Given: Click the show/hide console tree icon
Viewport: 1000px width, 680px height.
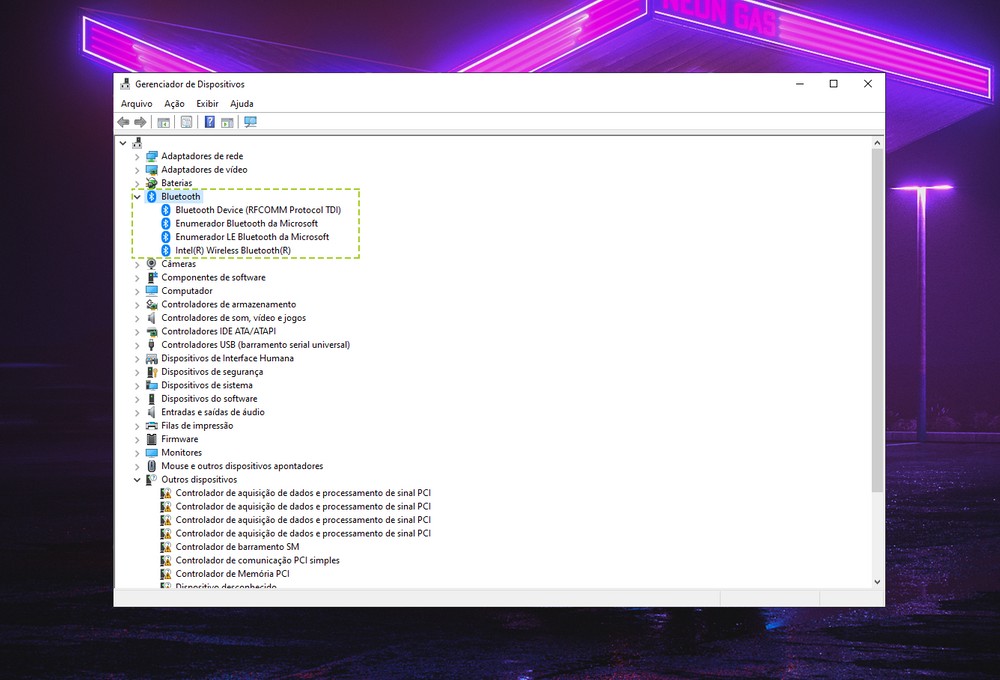Looking at the screenshot, I should coord(164,122).
